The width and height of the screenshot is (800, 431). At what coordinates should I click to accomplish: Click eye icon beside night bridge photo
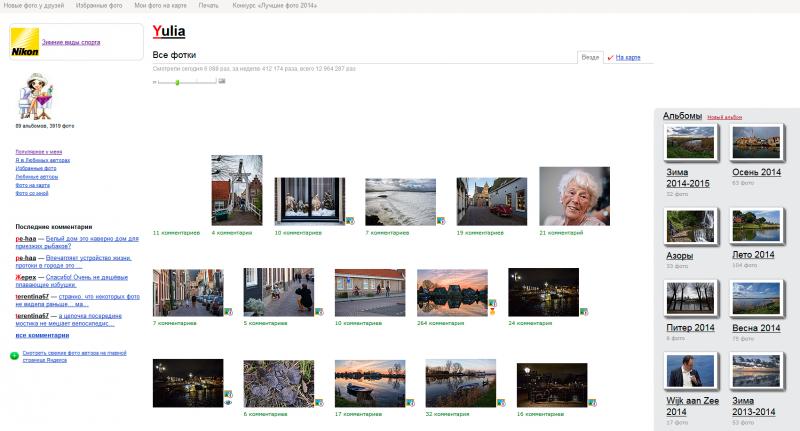pos(228,402)
